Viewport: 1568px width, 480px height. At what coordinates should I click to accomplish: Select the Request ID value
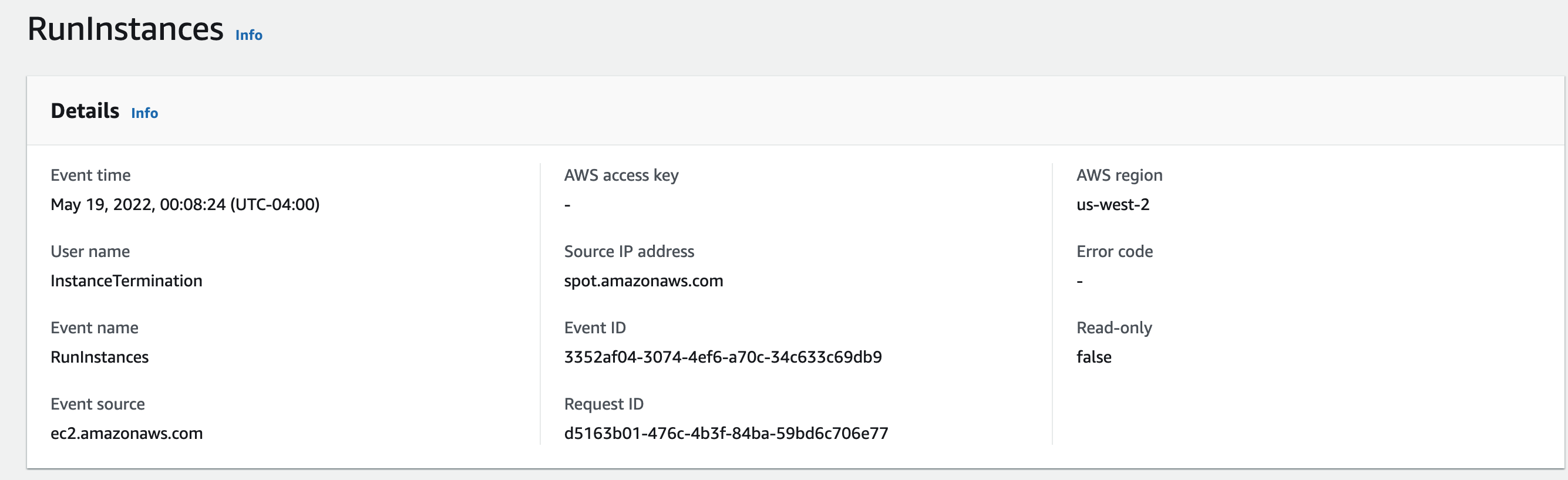725,434
